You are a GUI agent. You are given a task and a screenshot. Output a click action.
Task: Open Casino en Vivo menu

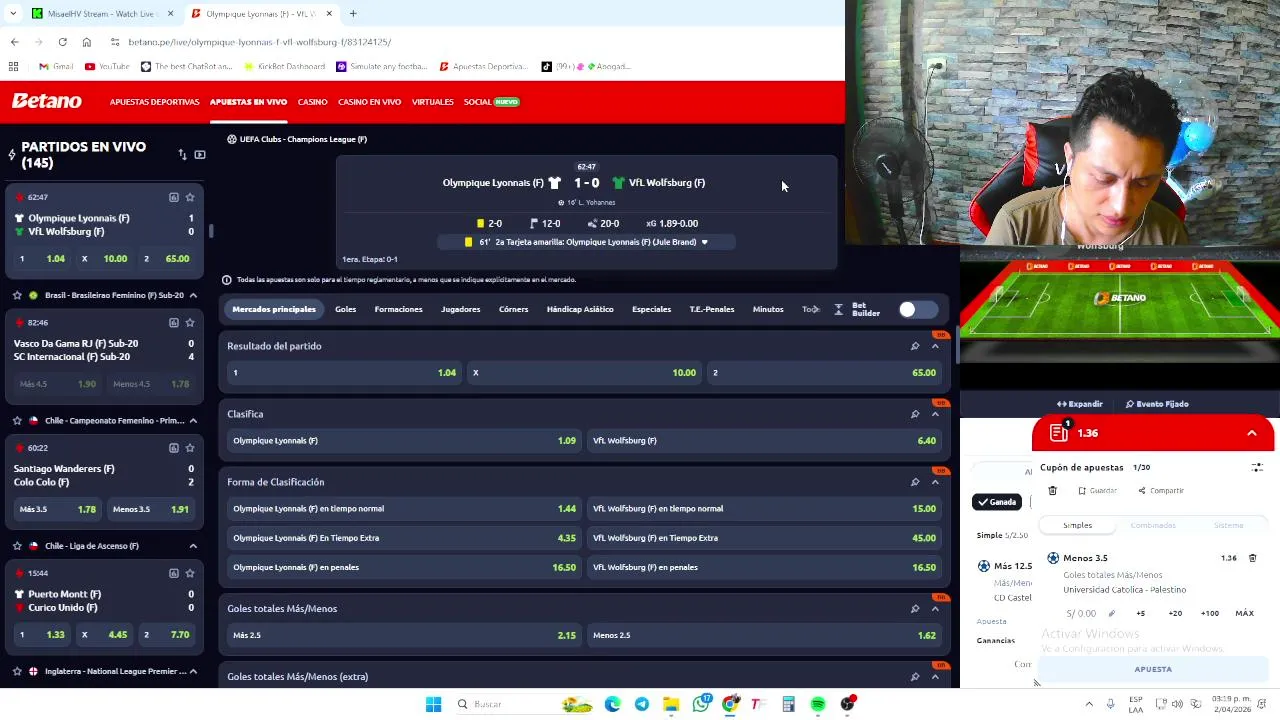[x=369, y=102]
